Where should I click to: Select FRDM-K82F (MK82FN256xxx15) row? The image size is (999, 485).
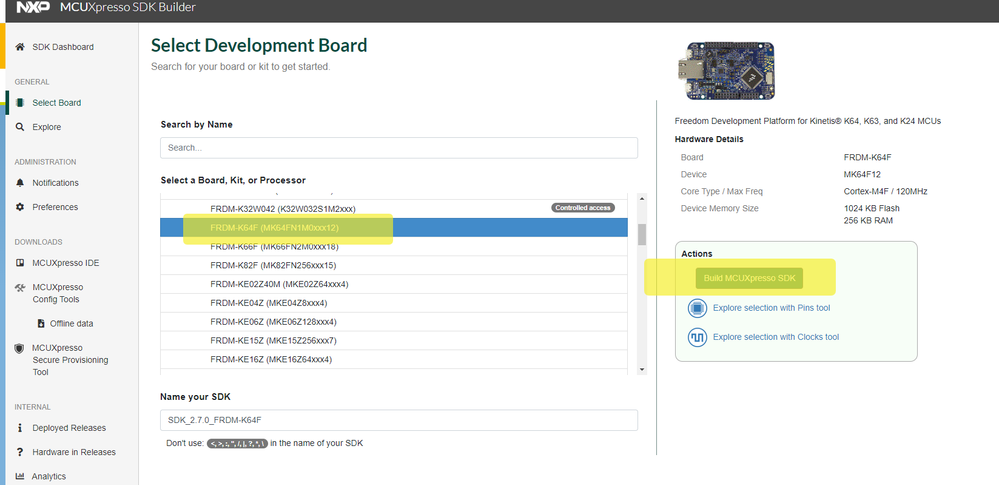[x=394, y=265]
